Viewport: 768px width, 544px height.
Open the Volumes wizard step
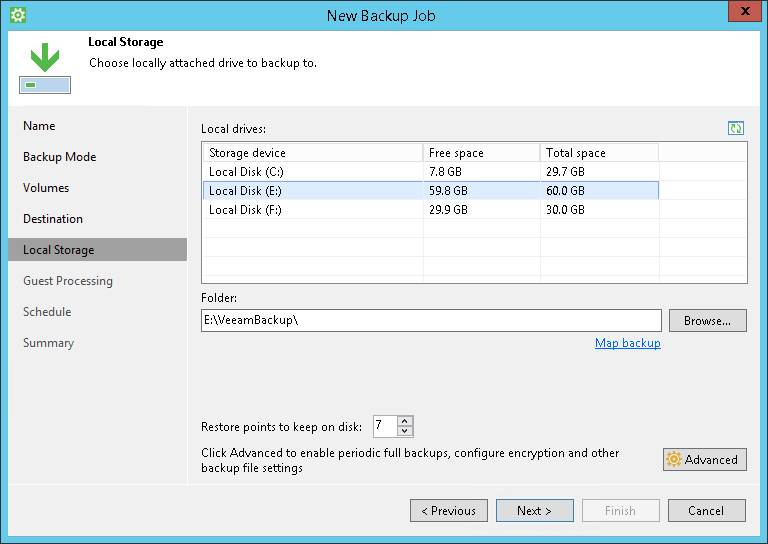pos(46,188)
